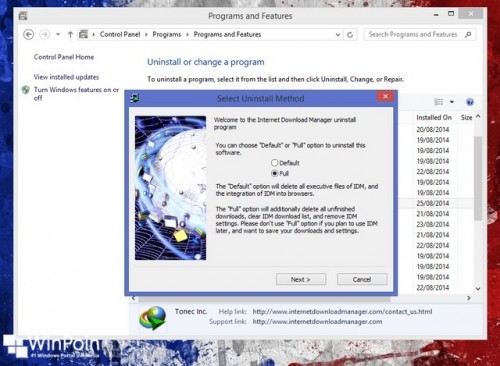Go up one level in Control Panel

click(70, 34)
